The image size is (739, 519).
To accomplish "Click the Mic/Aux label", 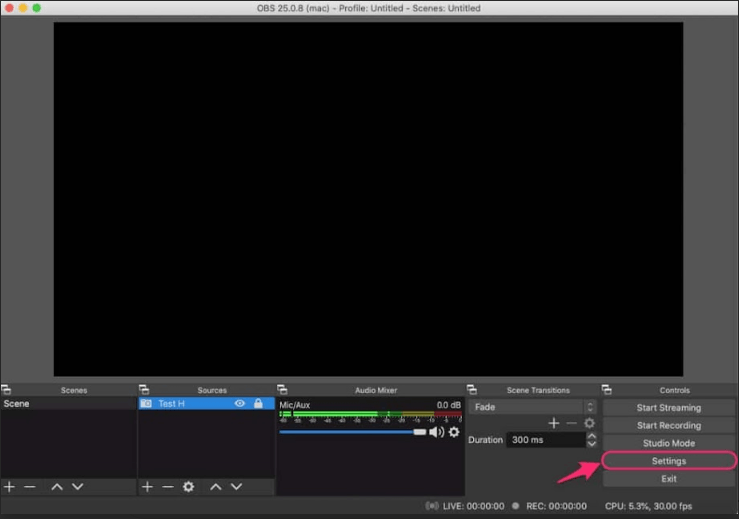I will tap(295, 405).
